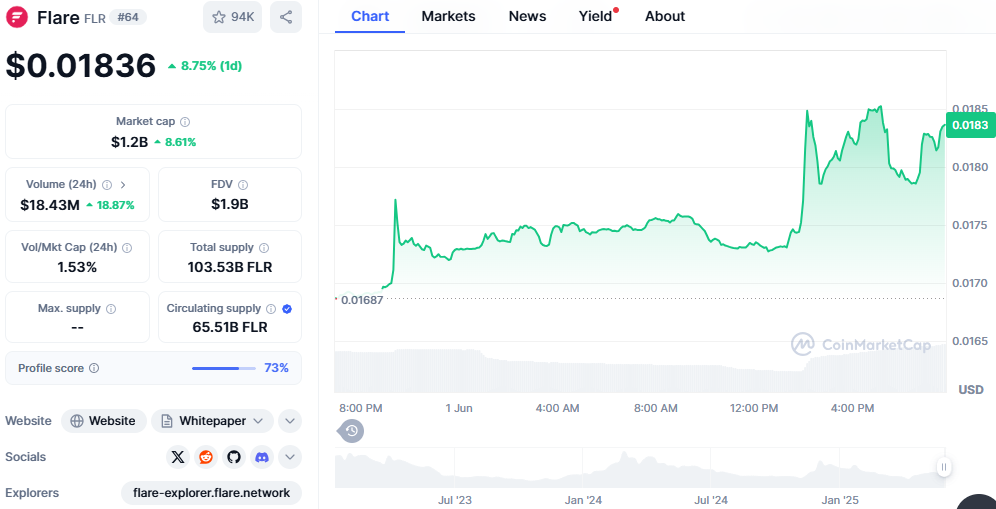Click the verified circulating supply badge
Viewport: 996px width, 509px height.
point(287,309)
